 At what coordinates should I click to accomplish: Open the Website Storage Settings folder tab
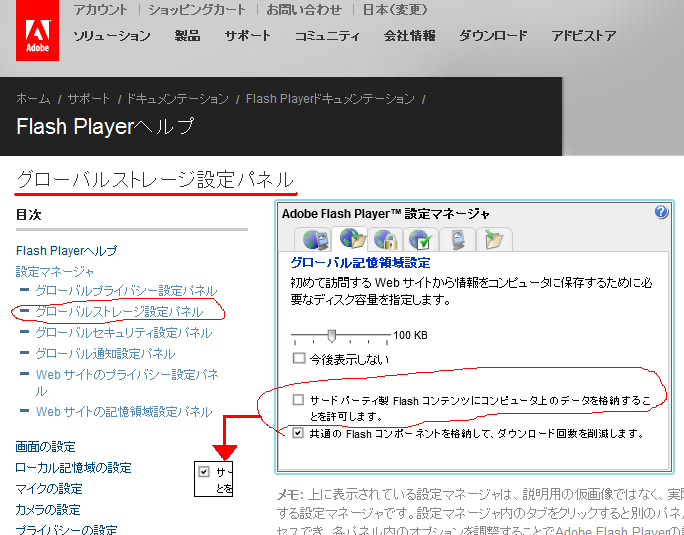(493, 239)
